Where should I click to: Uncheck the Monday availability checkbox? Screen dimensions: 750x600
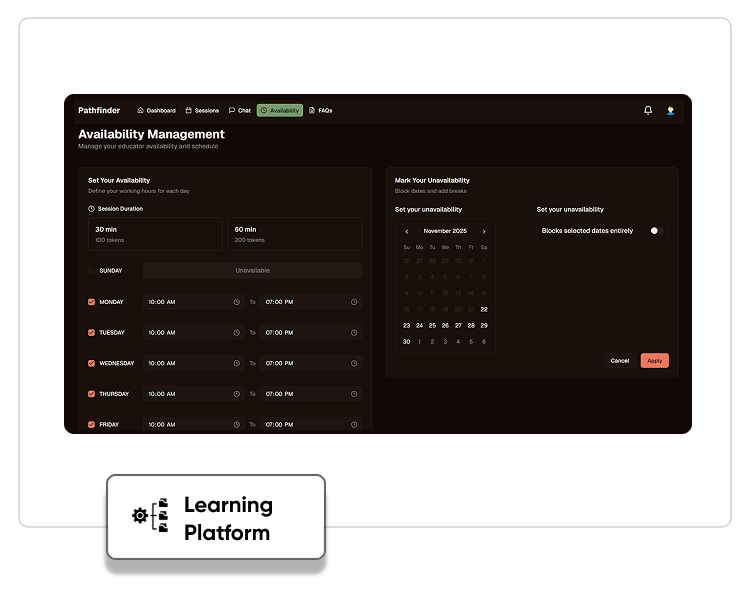click(x=92, y=301)
